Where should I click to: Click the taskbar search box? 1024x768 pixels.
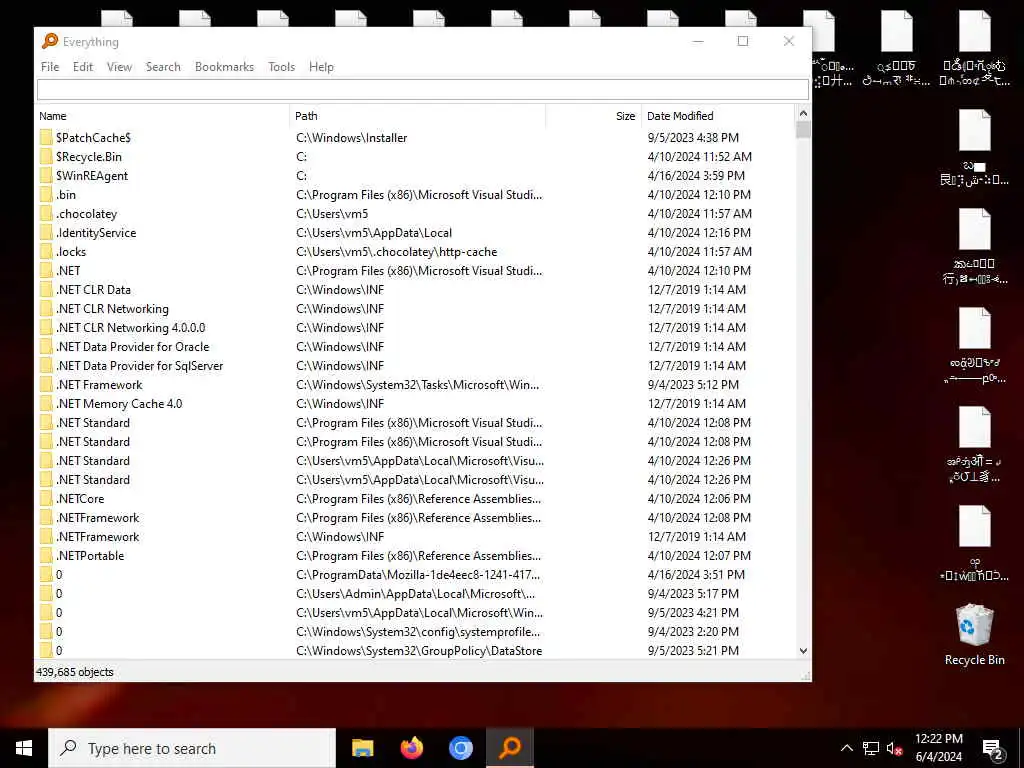(x=192, y=748)
